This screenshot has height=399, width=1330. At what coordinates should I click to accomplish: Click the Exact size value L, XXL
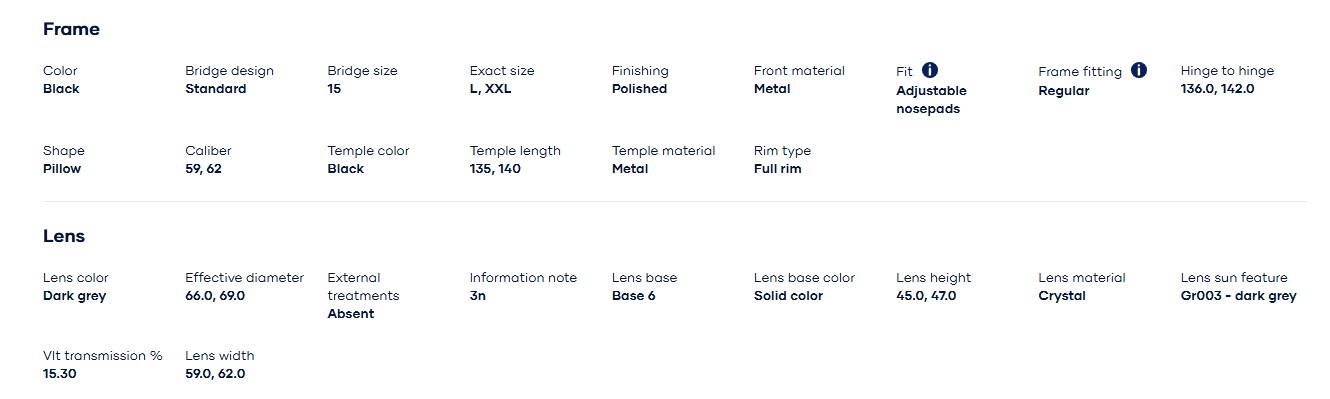coord(490,89)
